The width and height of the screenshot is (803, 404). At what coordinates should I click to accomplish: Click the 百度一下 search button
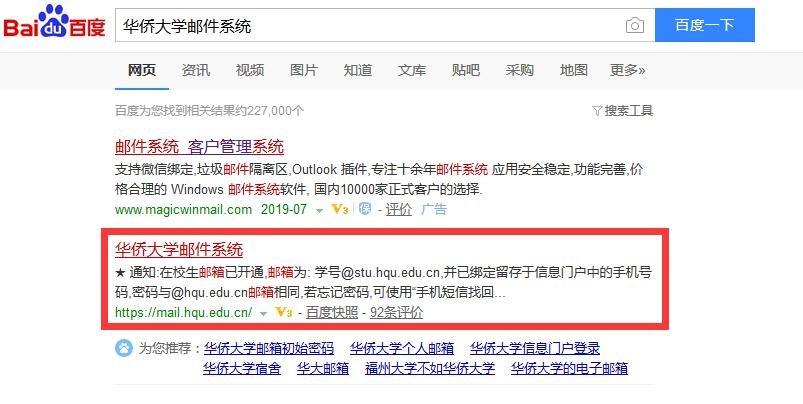point(705,25)
